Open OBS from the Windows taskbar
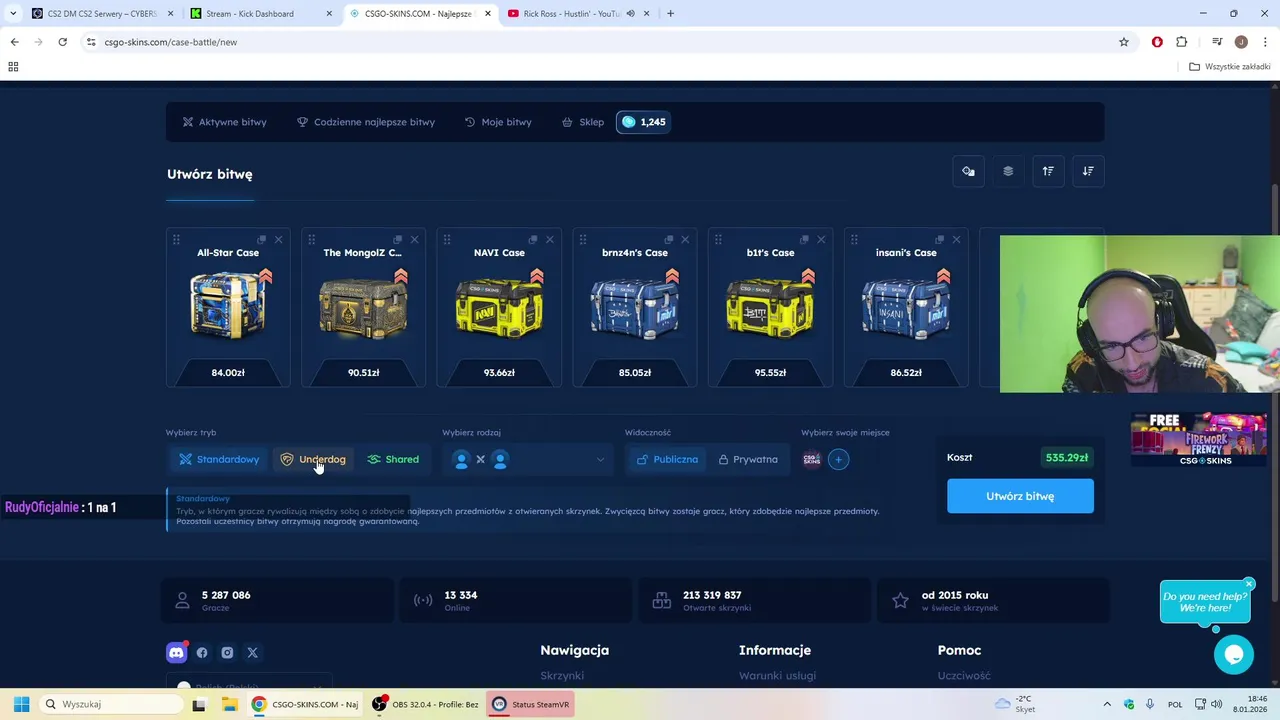Screen dimensions: 1280x720 [x=426, y=704]
